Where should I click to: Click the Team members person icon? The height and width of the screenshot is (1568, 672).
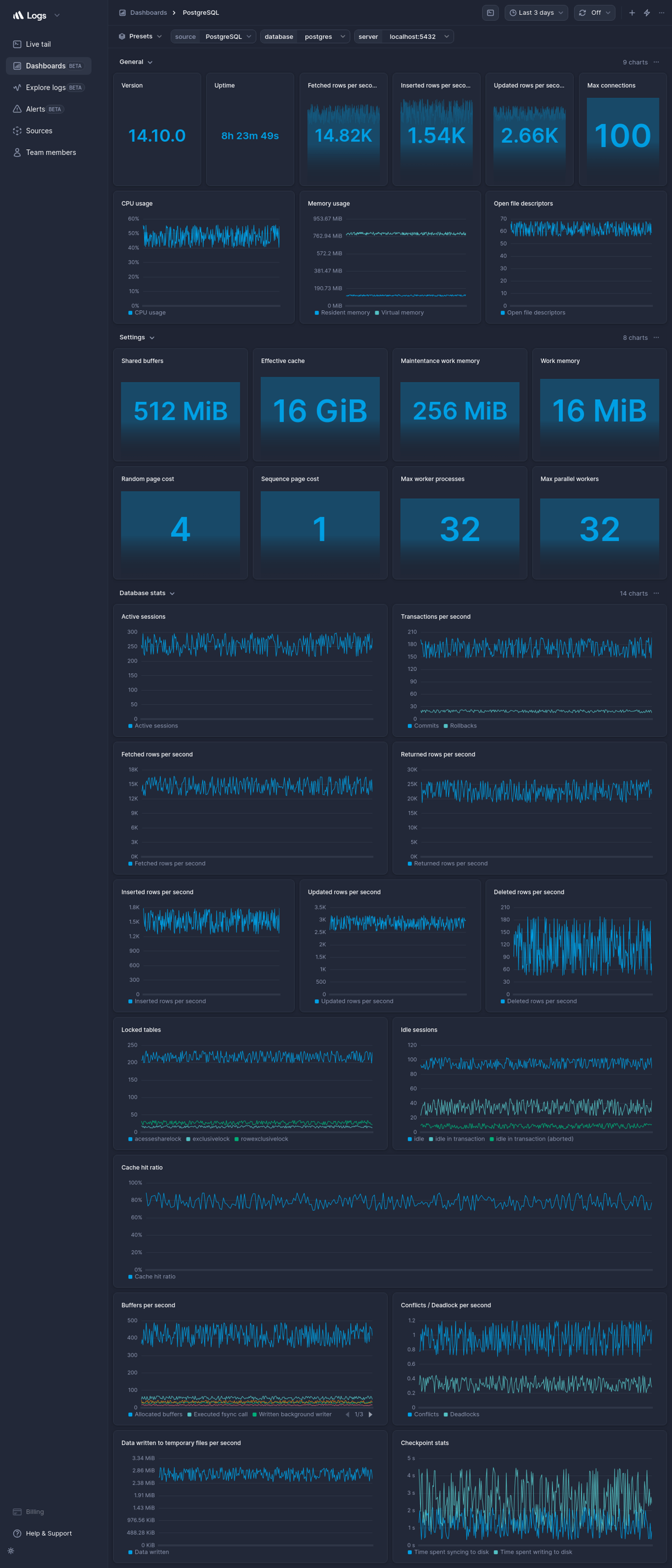pos(17,152)
